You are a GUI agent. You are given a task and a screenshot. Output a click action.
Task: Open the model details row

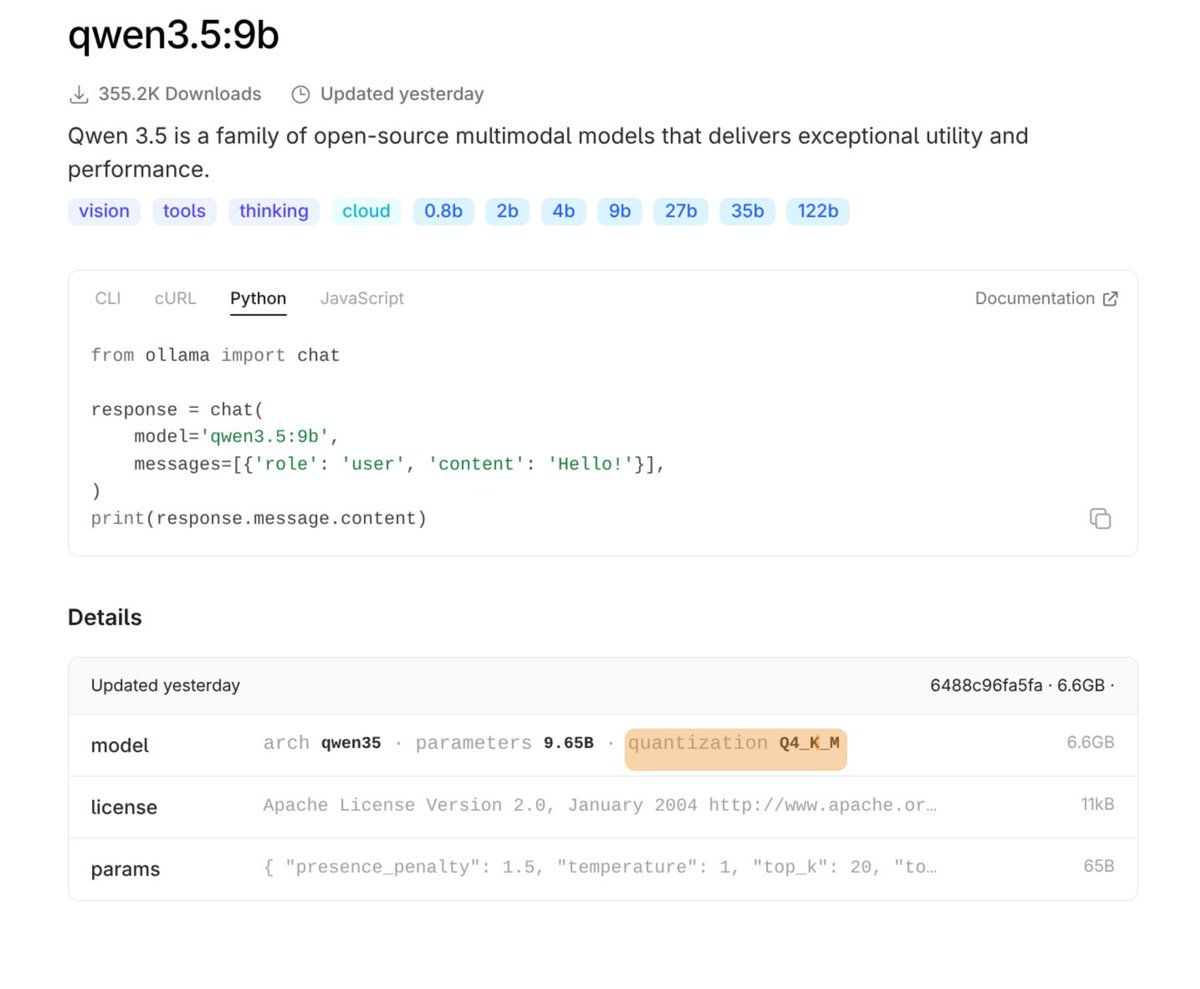pyautogui.click(x=602, y=745)
